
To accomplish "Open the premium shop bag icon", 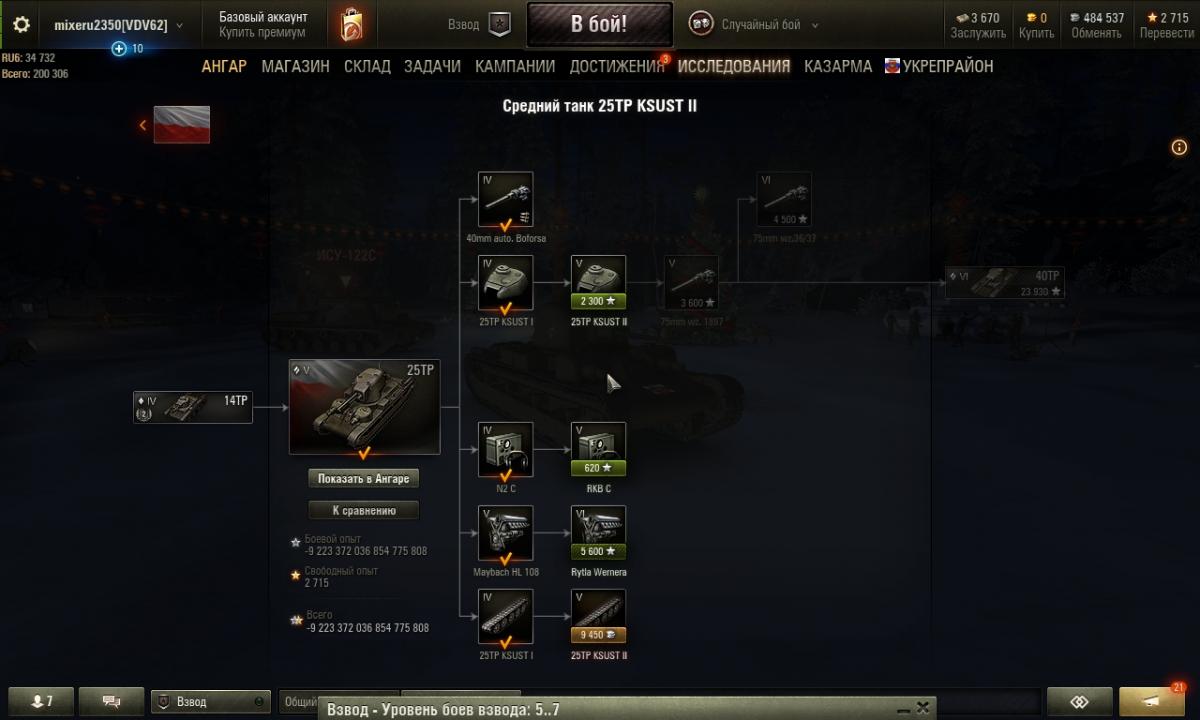I will tap(351, 24).
